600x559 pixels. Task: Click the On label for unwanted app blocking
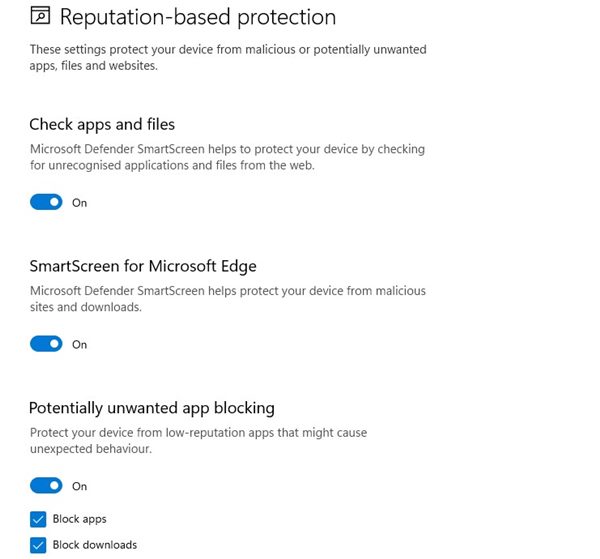point(80,486)
